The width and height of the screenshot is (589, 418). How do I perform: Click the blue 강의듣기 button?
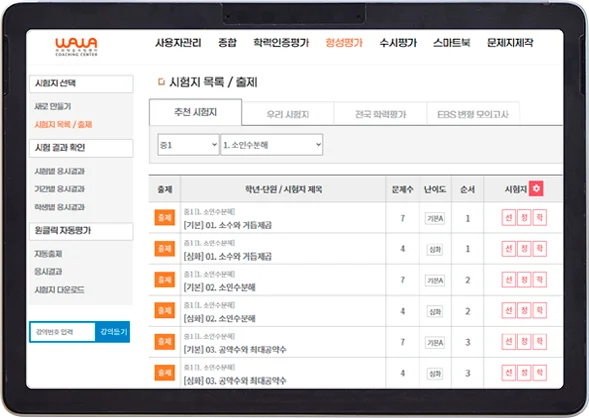pos(113,332)
